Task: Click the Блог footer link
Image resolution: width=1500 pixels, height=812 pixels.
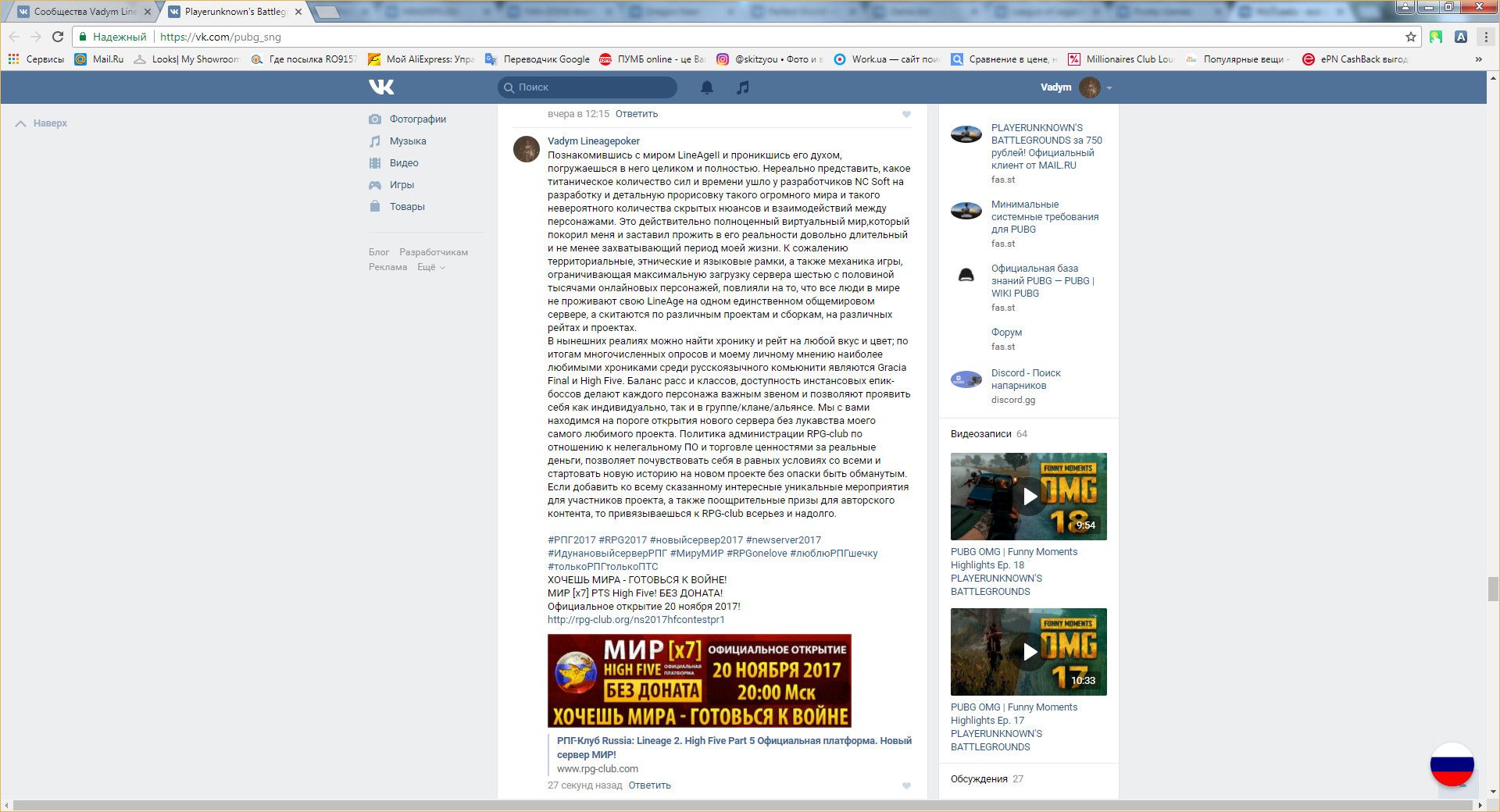Action: (379, 252)
